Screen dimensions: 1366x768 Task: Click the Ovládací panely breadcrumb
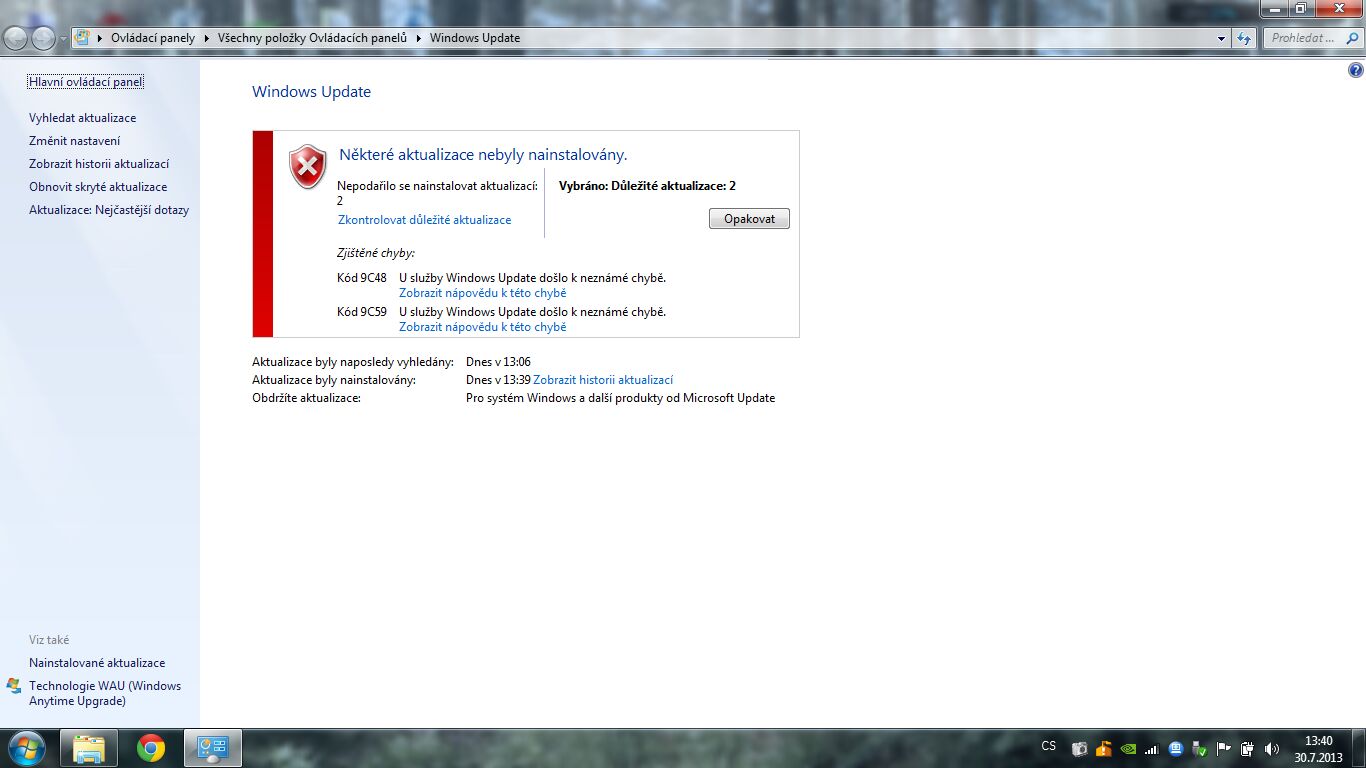click(153, 38)
